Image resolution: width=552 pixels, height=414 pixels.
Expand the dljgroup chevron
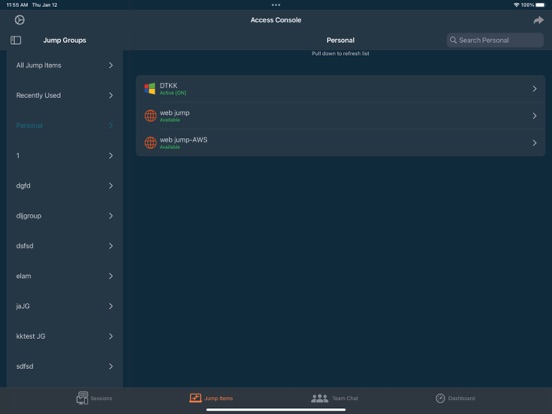point(111,216)
